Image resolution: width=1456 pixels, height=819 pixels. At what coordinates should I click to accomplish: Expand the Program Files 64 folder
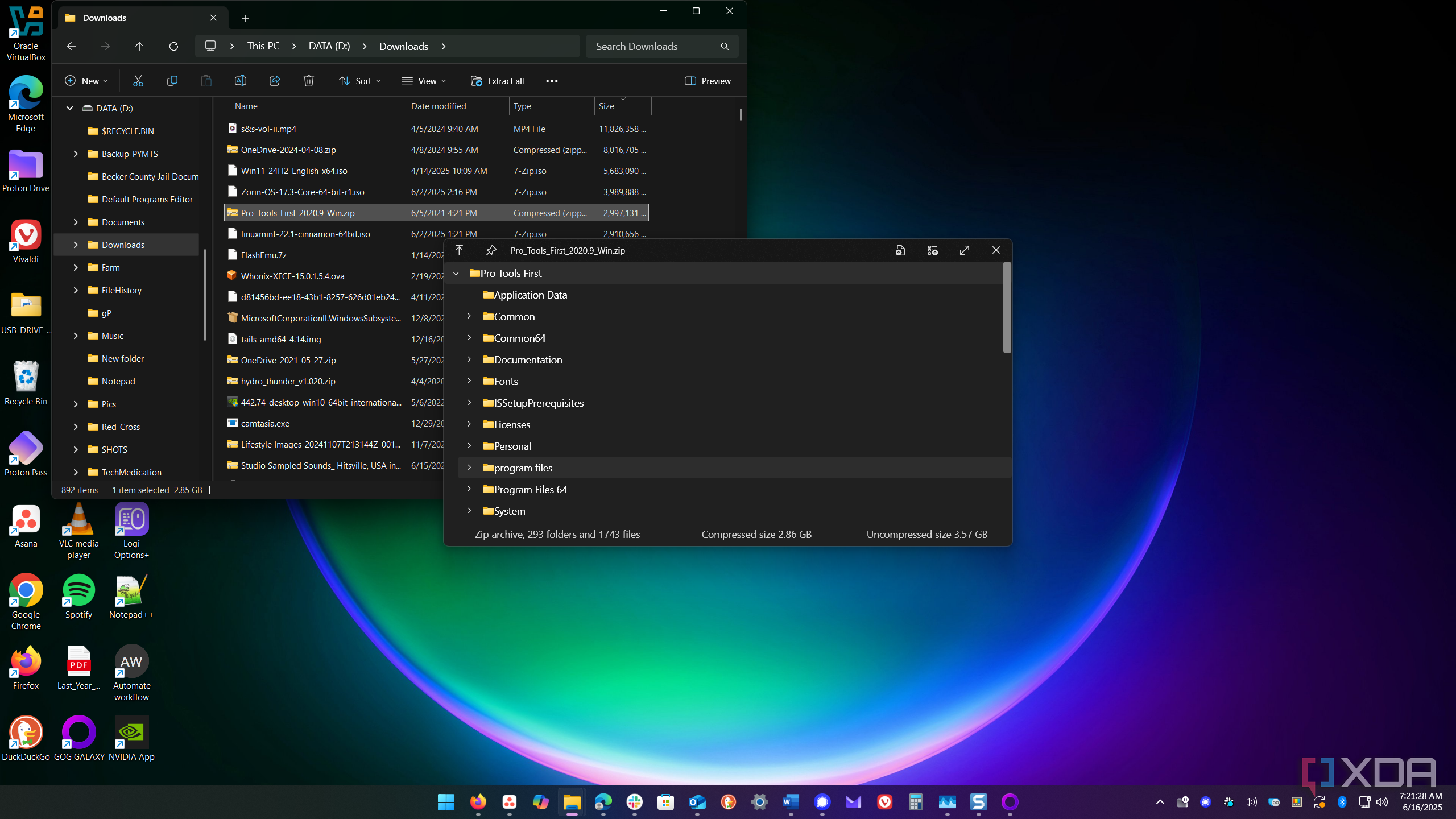pos(469,489)
